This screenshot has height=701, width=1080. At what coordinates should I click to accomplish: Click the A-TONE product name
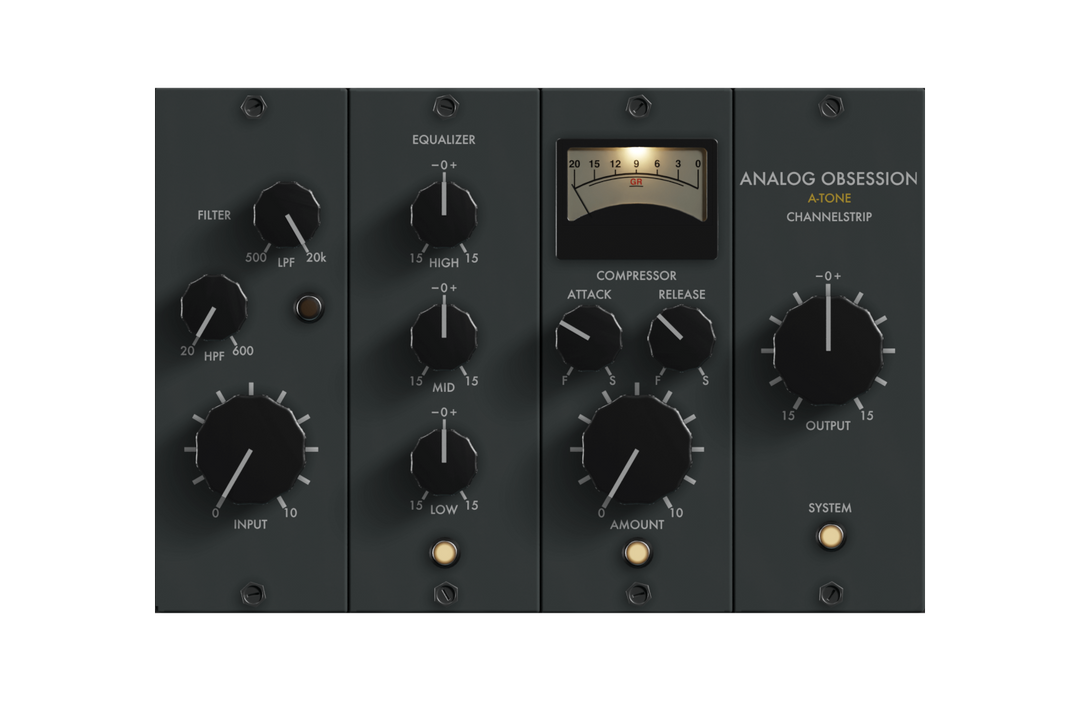point(829,198)
